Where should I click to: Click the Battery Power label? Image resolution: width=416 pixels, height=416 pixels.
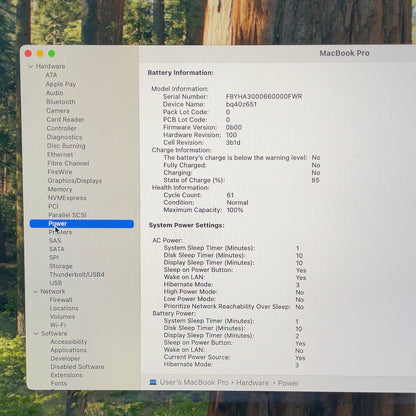pos(174,314)
